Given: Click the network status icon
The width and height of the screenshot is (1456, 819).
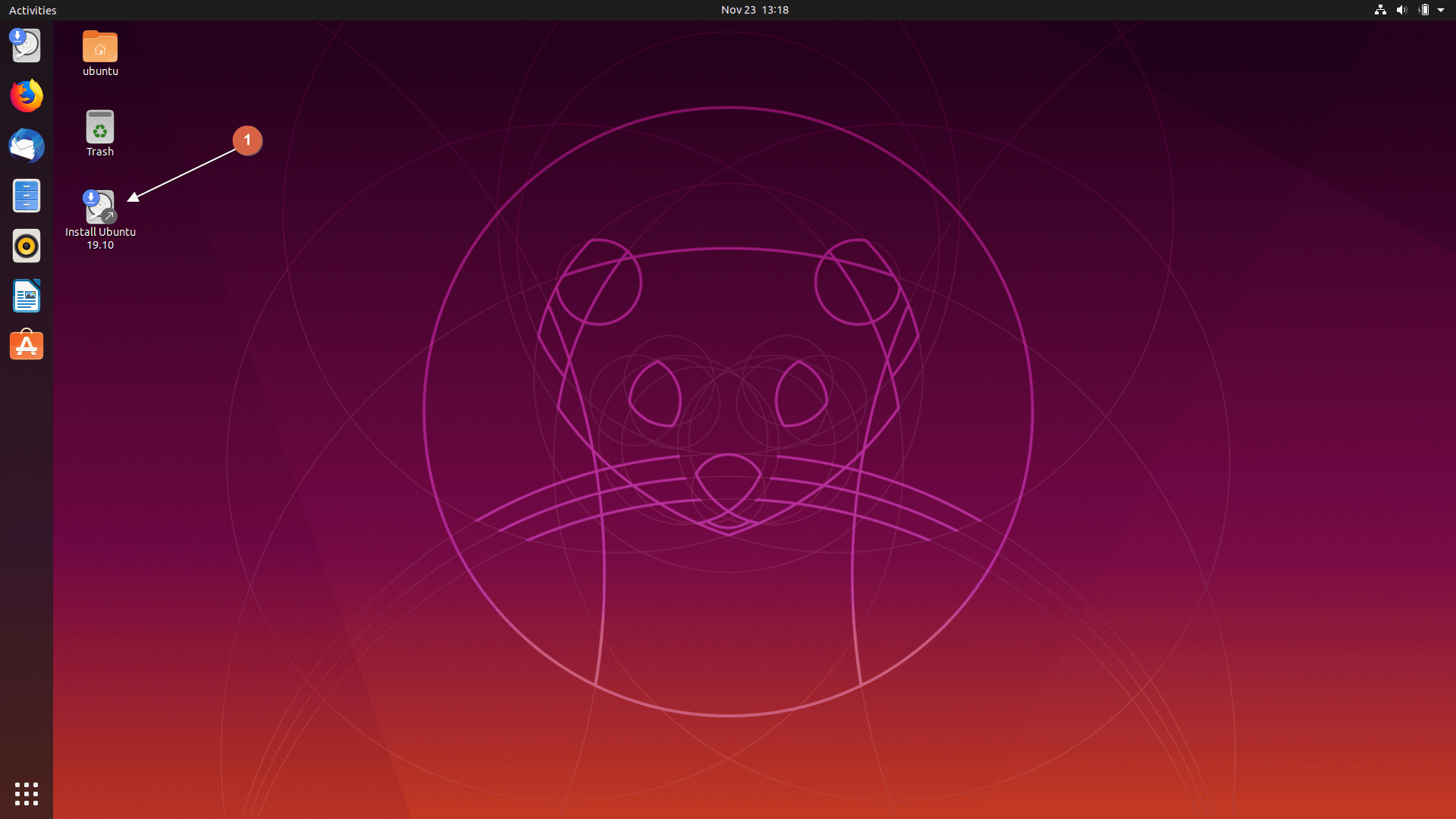Looking at the screenshot, I should pyautogui.click(x=1380, y=10).
